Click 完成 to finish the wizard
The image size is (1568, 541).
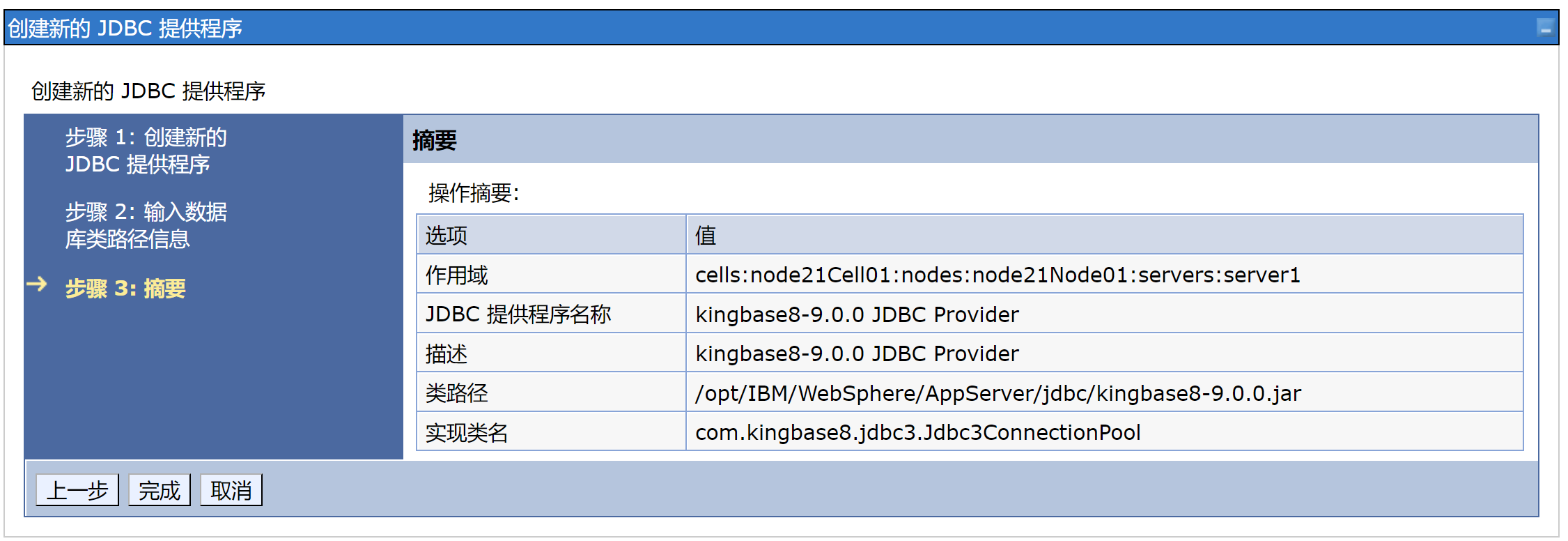[x=159, y=491]
